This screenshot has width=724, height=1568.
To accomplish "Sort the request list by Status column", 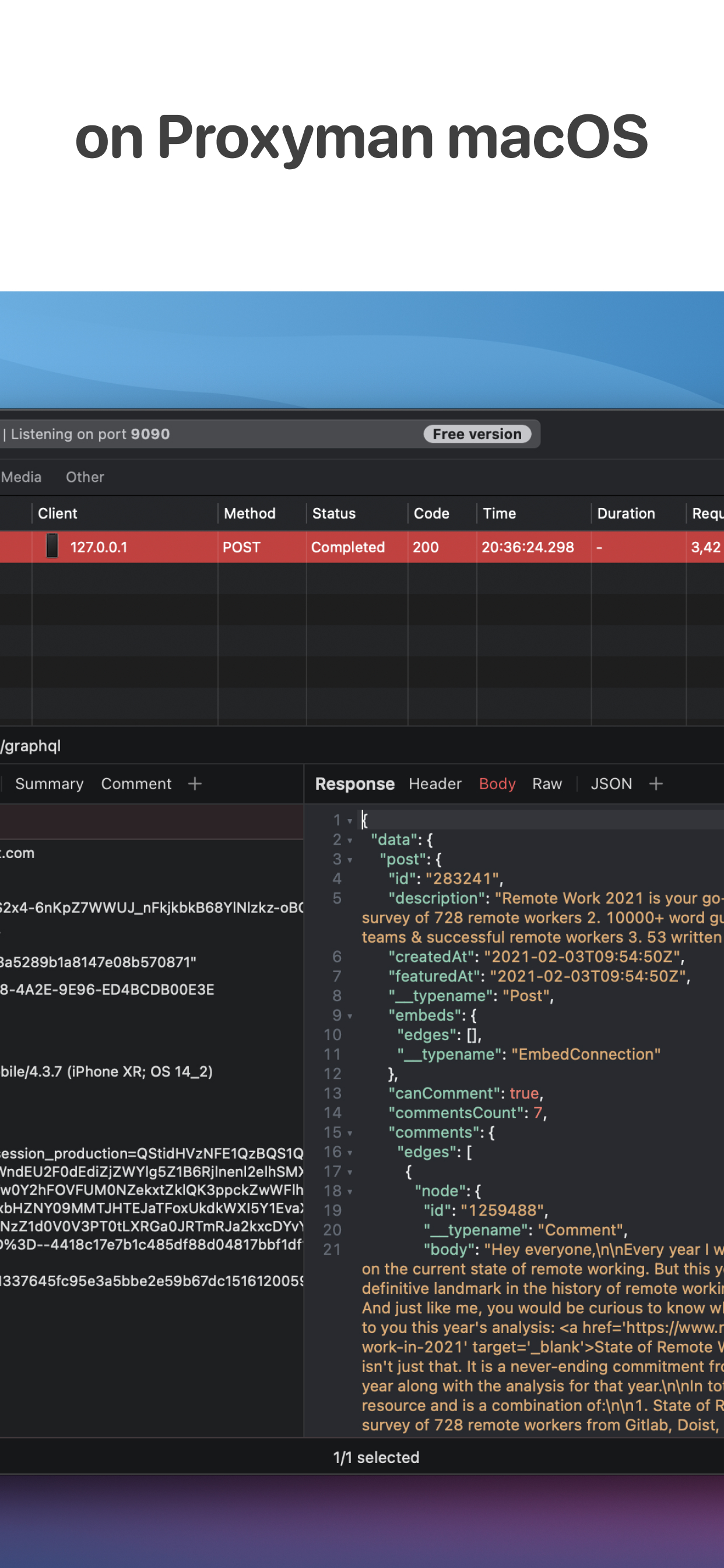I will (333, 513).
